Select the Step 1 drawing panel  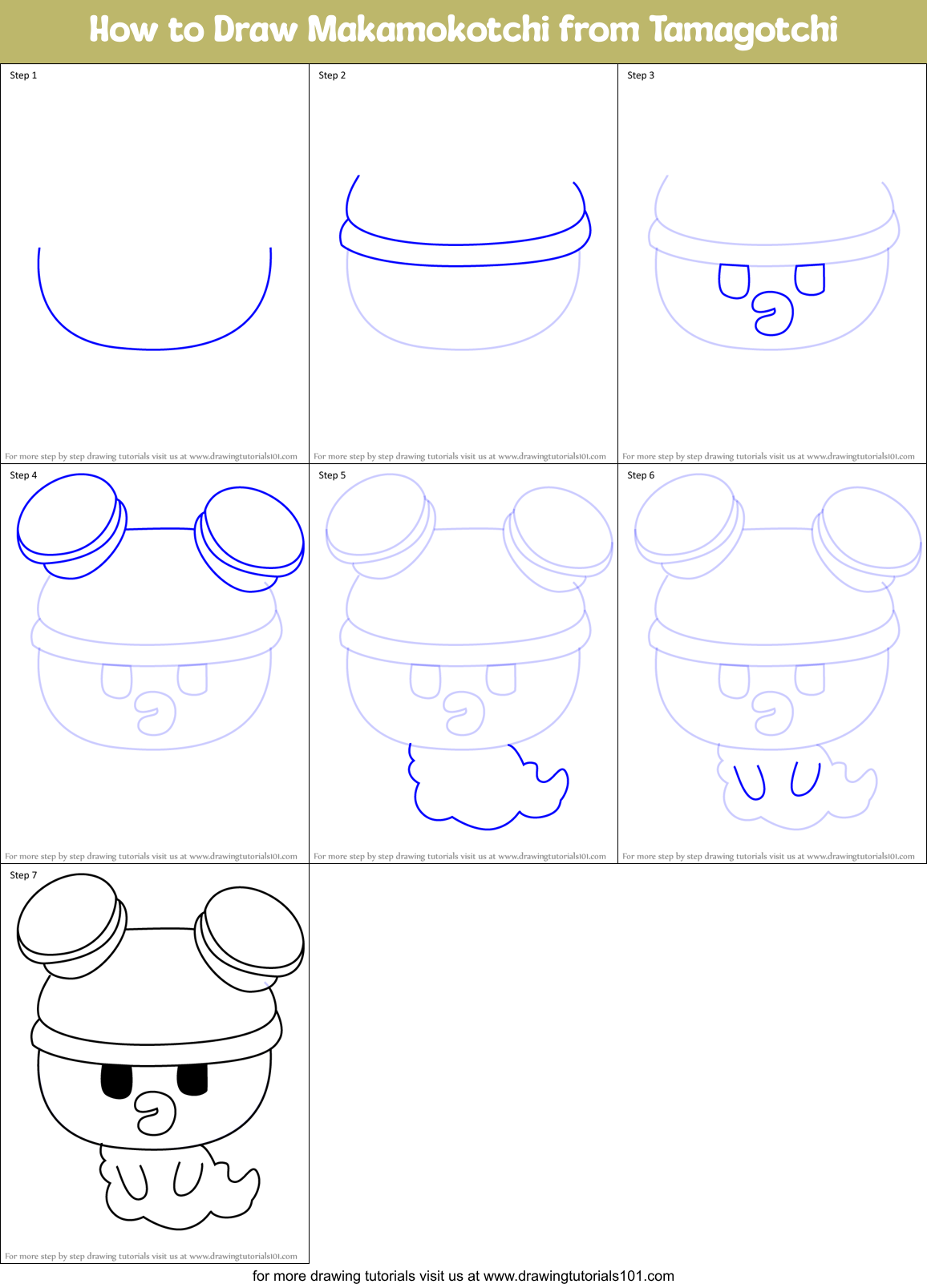[x=155, y=264]
